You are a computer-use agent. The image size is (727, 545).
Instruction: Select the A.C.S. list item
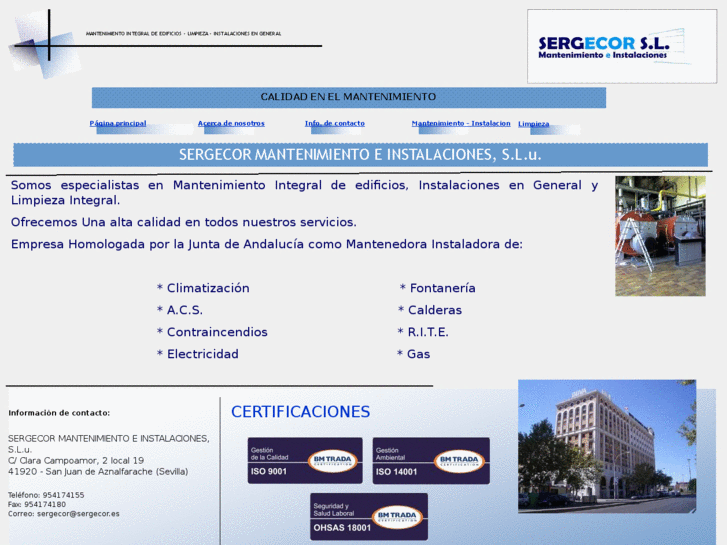(179, 310)
